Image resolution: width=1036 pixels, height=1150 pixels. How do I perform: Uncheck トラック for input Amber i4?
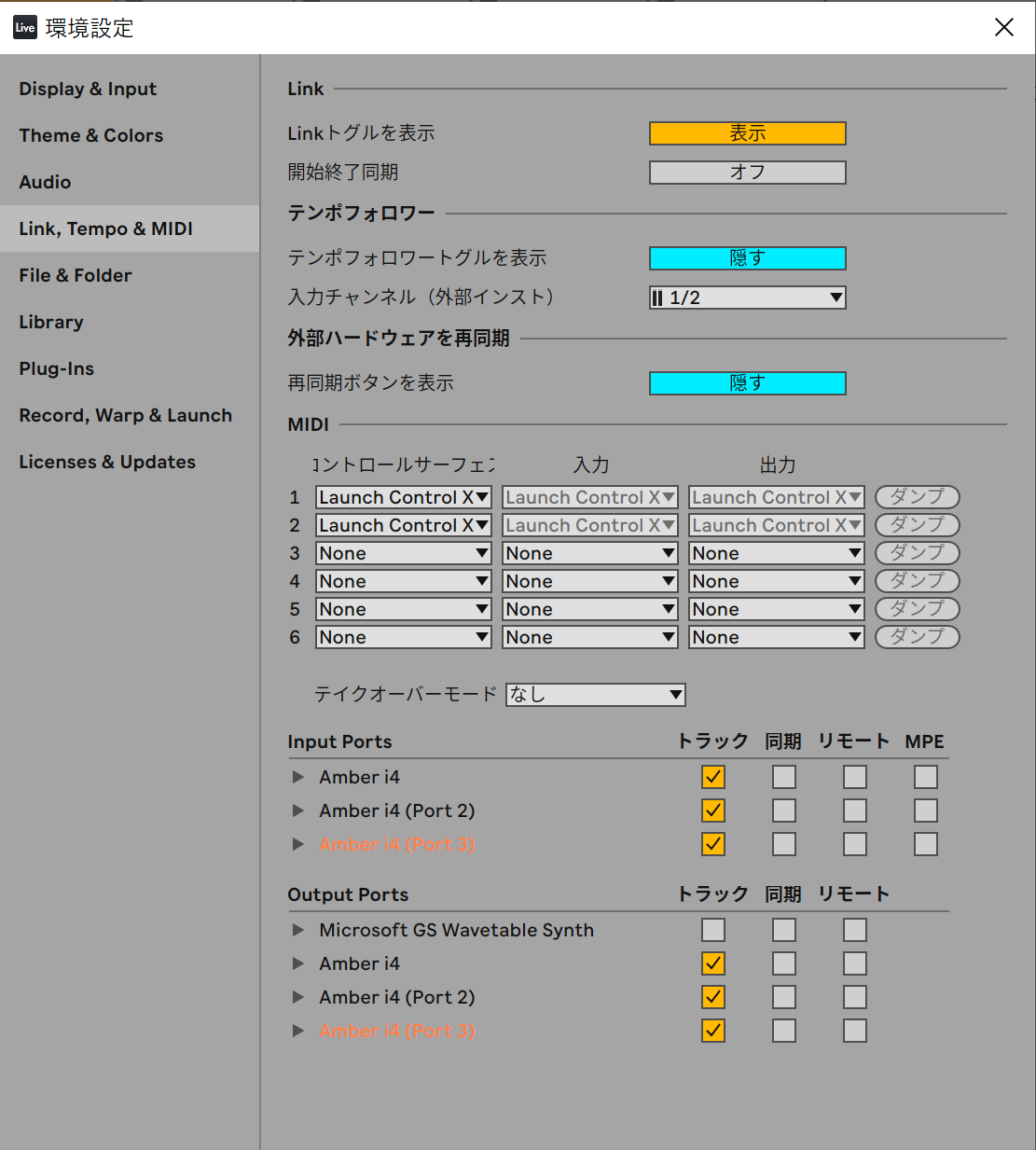coord(713,777)
